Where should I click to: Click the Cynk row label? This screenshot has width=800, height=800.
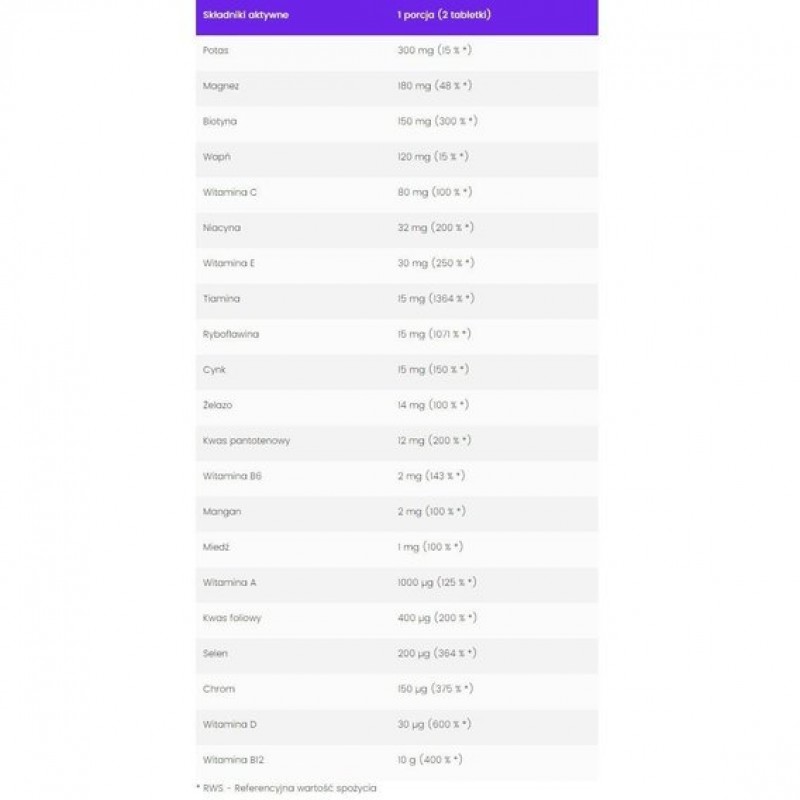click(212, 369)
